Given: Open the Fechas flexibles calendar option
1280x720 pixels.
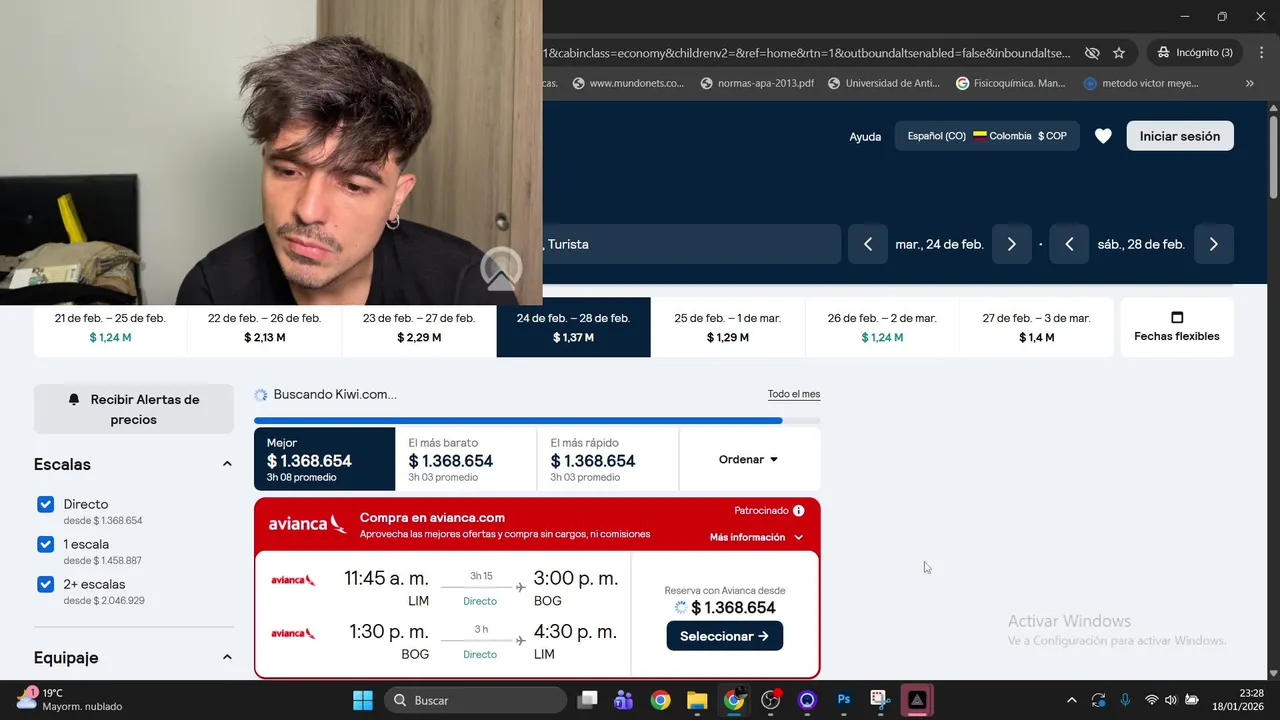Looking at the screenshot, I should pos(1177,327).
